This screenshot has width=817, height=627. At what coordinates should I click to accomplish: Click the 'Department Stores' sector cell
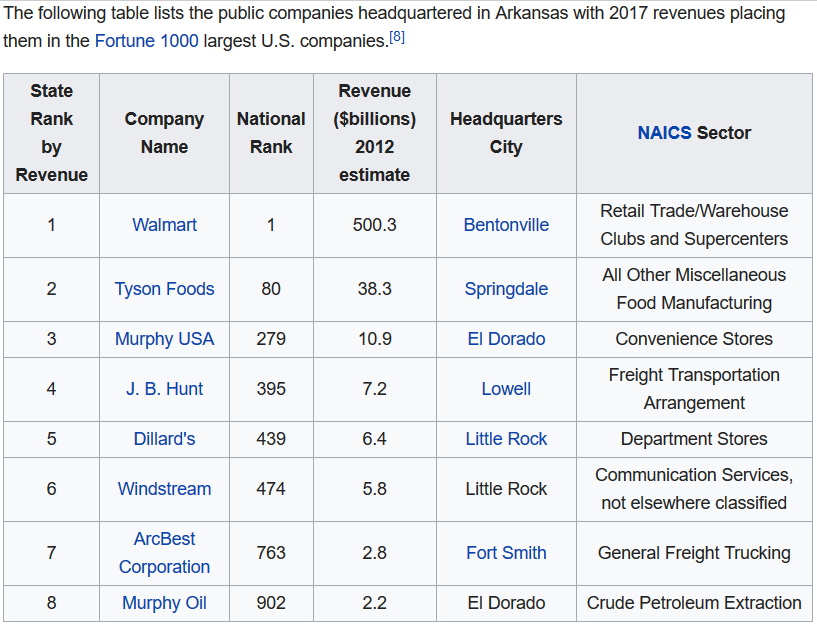[694, 439]
